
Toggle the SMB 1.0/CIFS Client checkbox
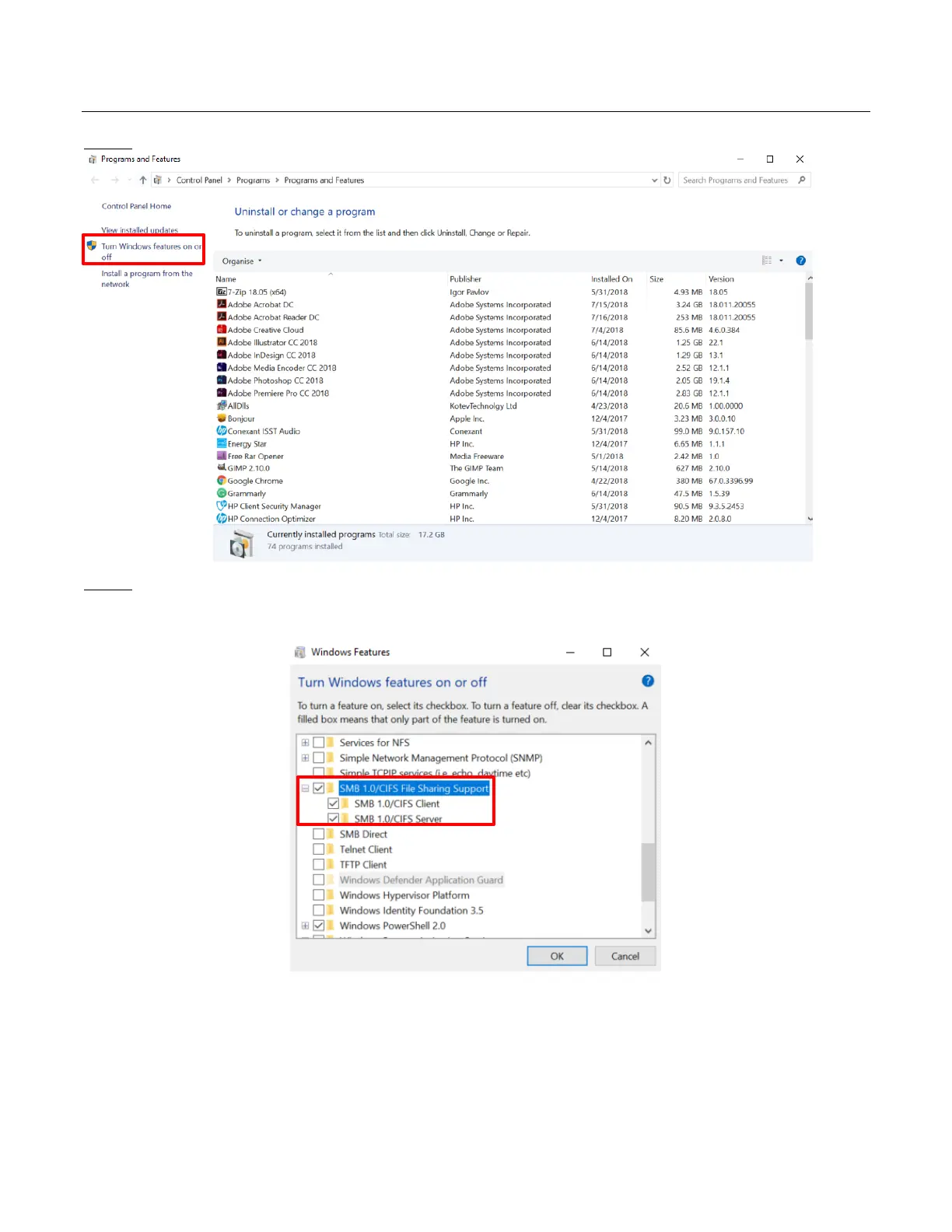pyautogui.click(x=333, y=803)
